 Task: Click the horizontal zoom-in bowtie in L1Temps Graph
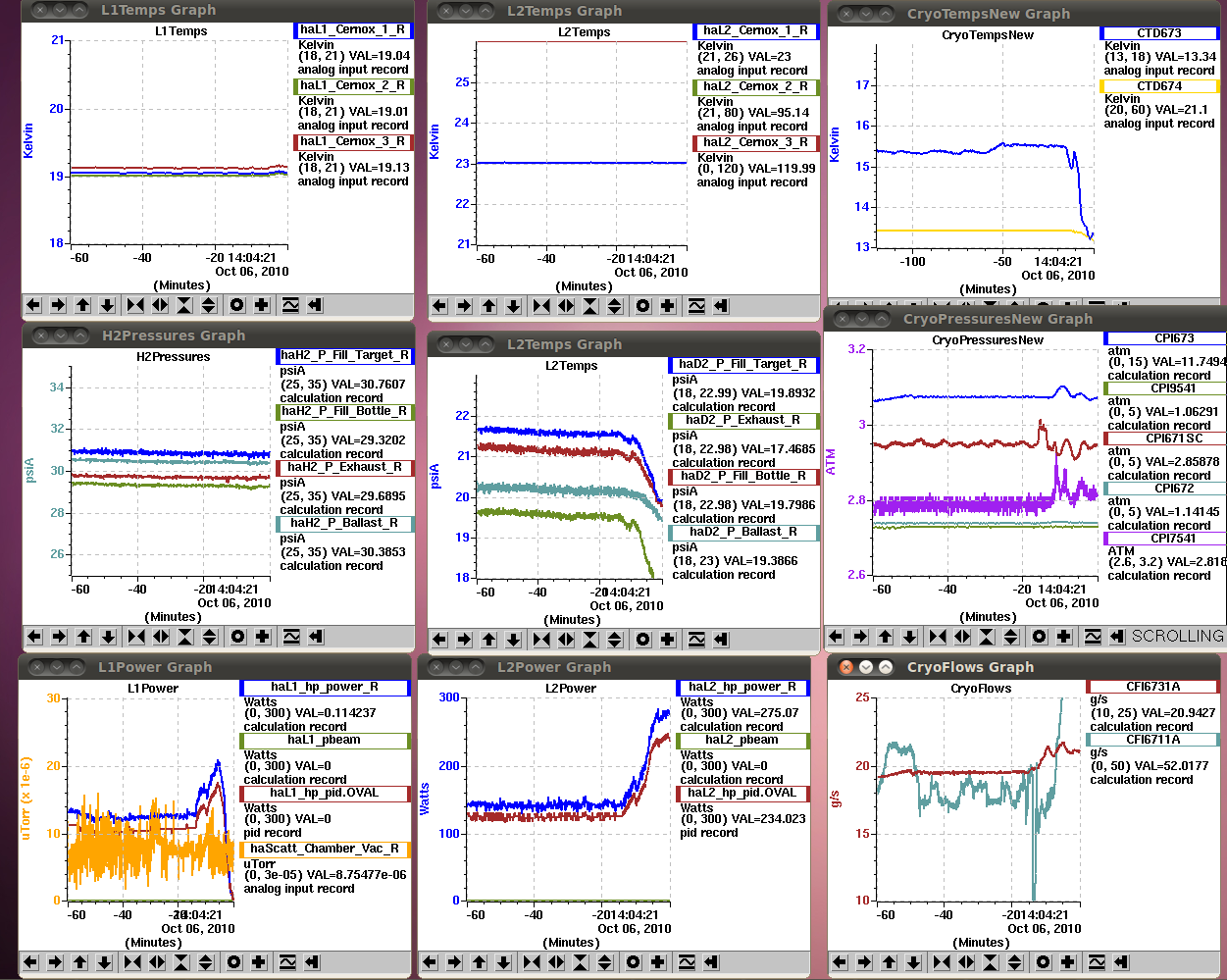point(134,305)
